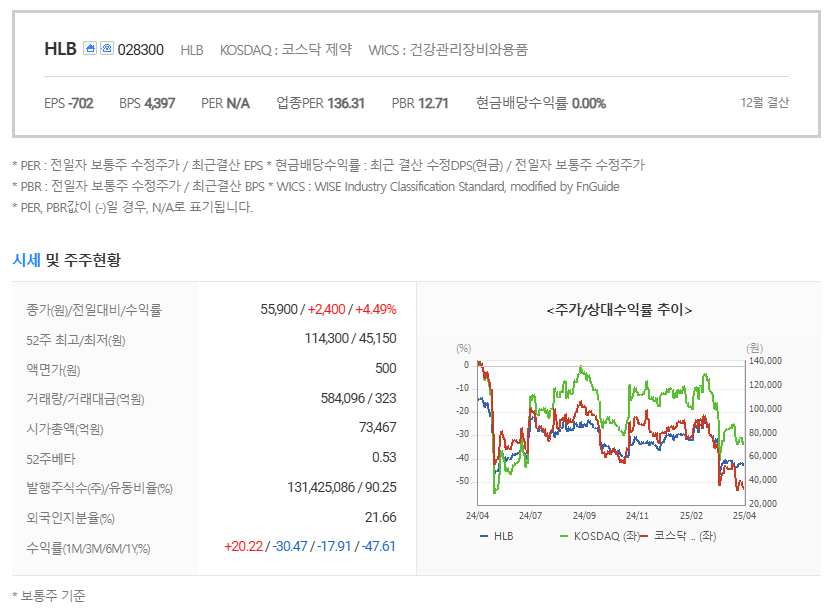The width and height of the screenshot is (824, 609).
Task: Click foreign ownership value 21.66
Action: coord(380,518)
